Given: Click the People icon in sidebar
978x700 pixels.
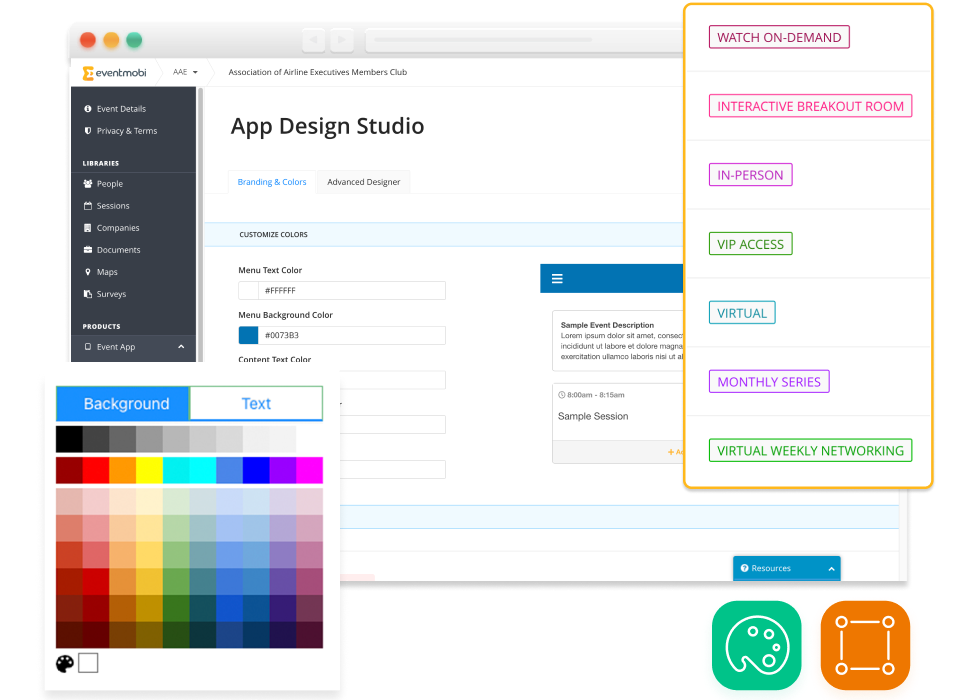Looking at the screenshot, I should pos(88,184).
